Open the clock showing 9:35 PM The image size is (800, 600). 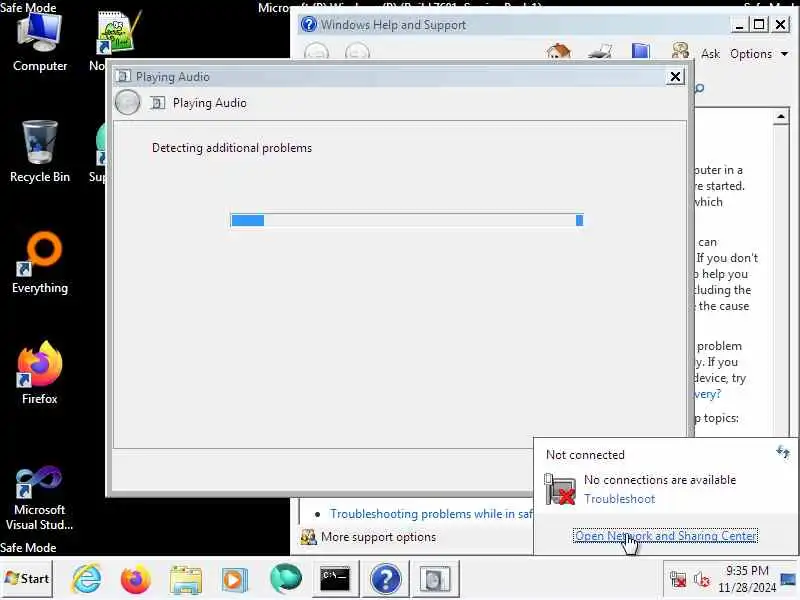click(747, 579)
